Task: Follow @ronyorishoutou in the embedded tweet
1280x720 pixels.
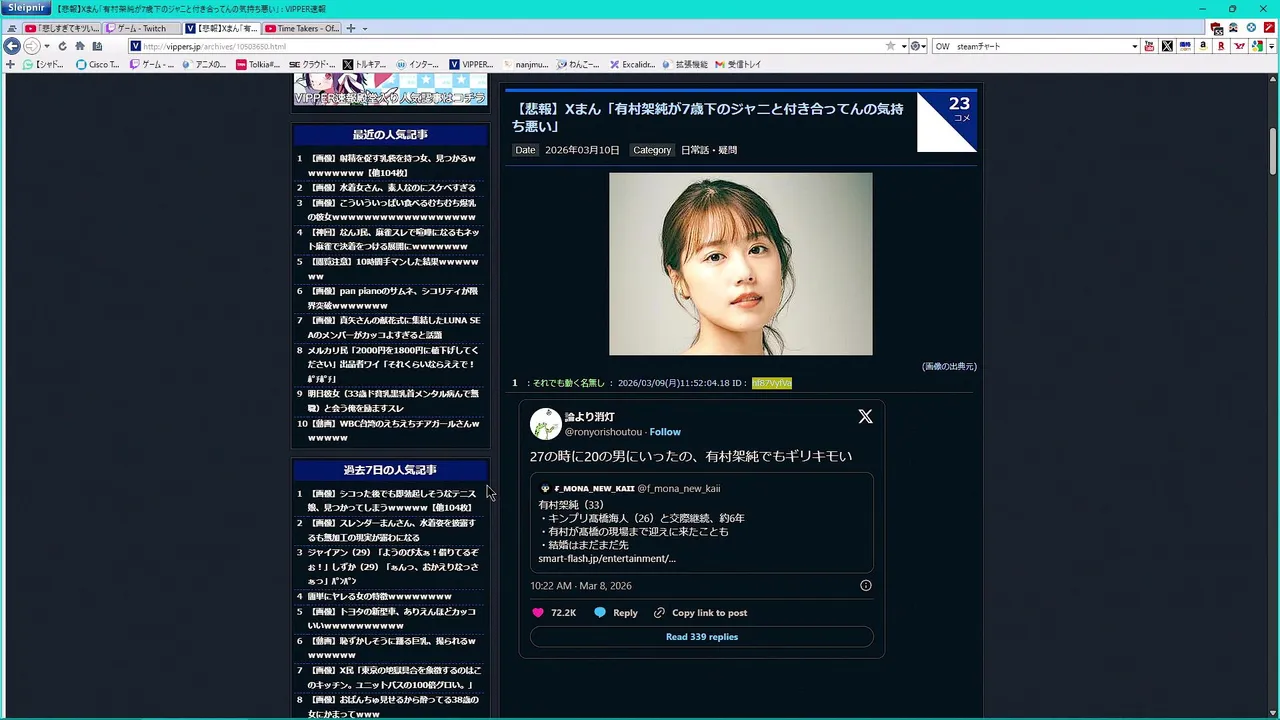Action: coord(665,432)
